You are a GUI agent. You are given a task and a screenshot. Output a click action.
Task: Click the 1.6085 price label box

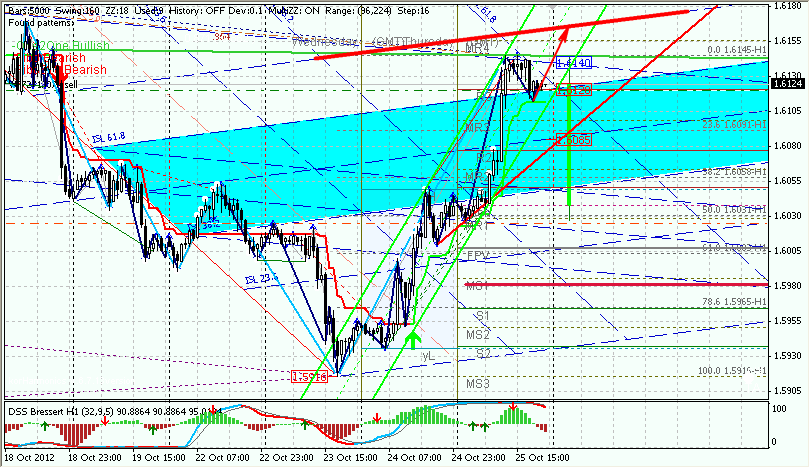tap(574, 140)
